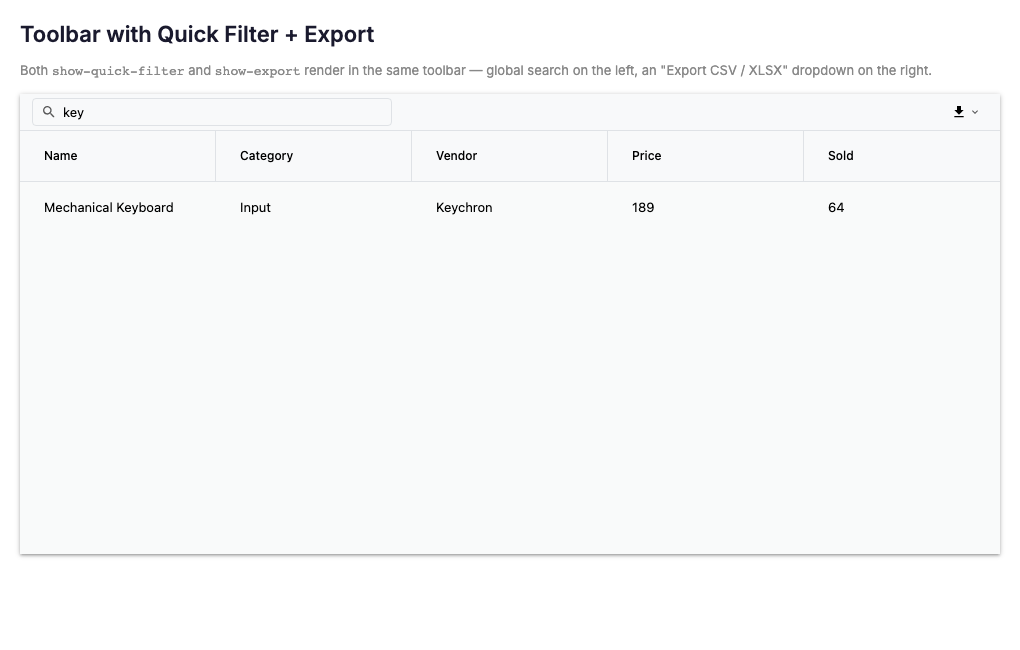Click the 'show-quick-filter' code text
The width and height of the screenshot is (1020, 650).
(118, 71)
